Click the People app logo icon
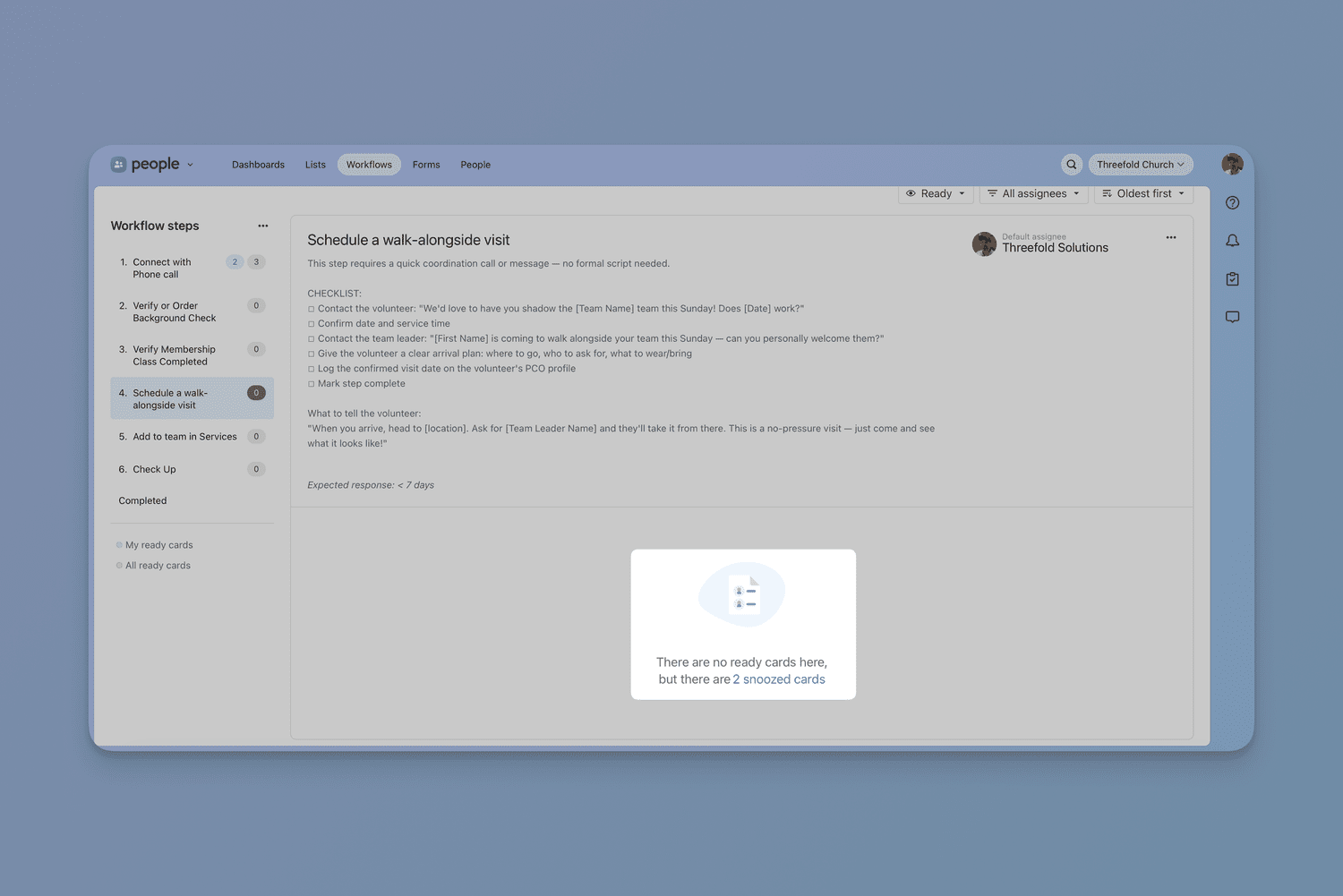This screenshot has width=1343, height=896. pyautogui.click(x=118, y=165)
